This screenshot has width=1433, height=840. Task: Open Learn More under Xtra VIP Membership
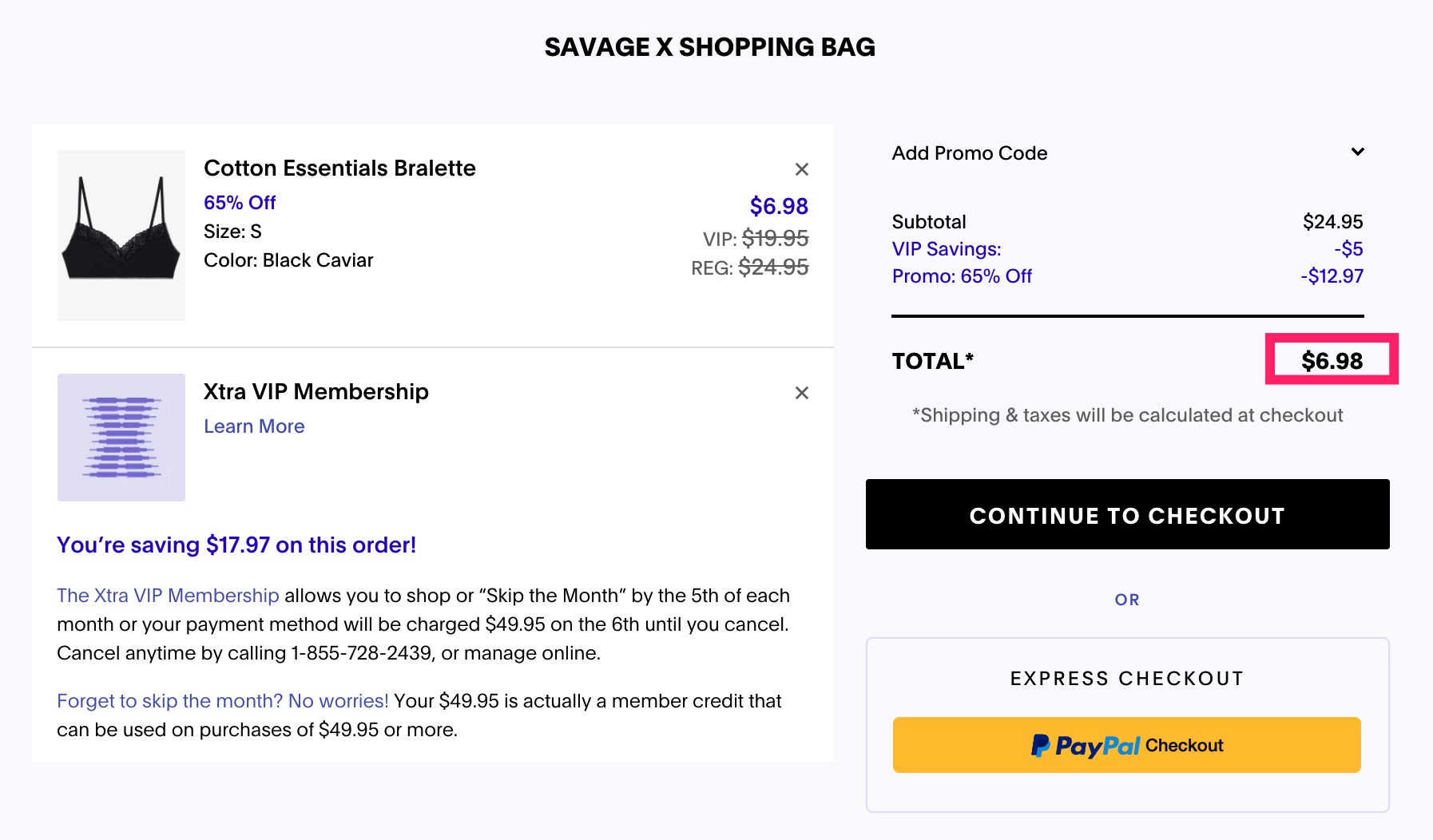(x=253, y=426)
